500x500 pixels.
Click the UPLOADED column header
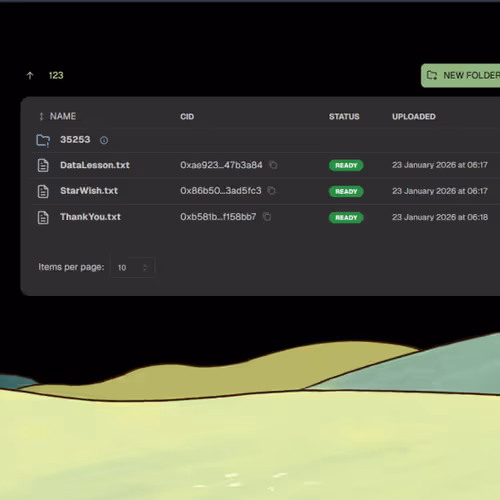tap(414, 116)
